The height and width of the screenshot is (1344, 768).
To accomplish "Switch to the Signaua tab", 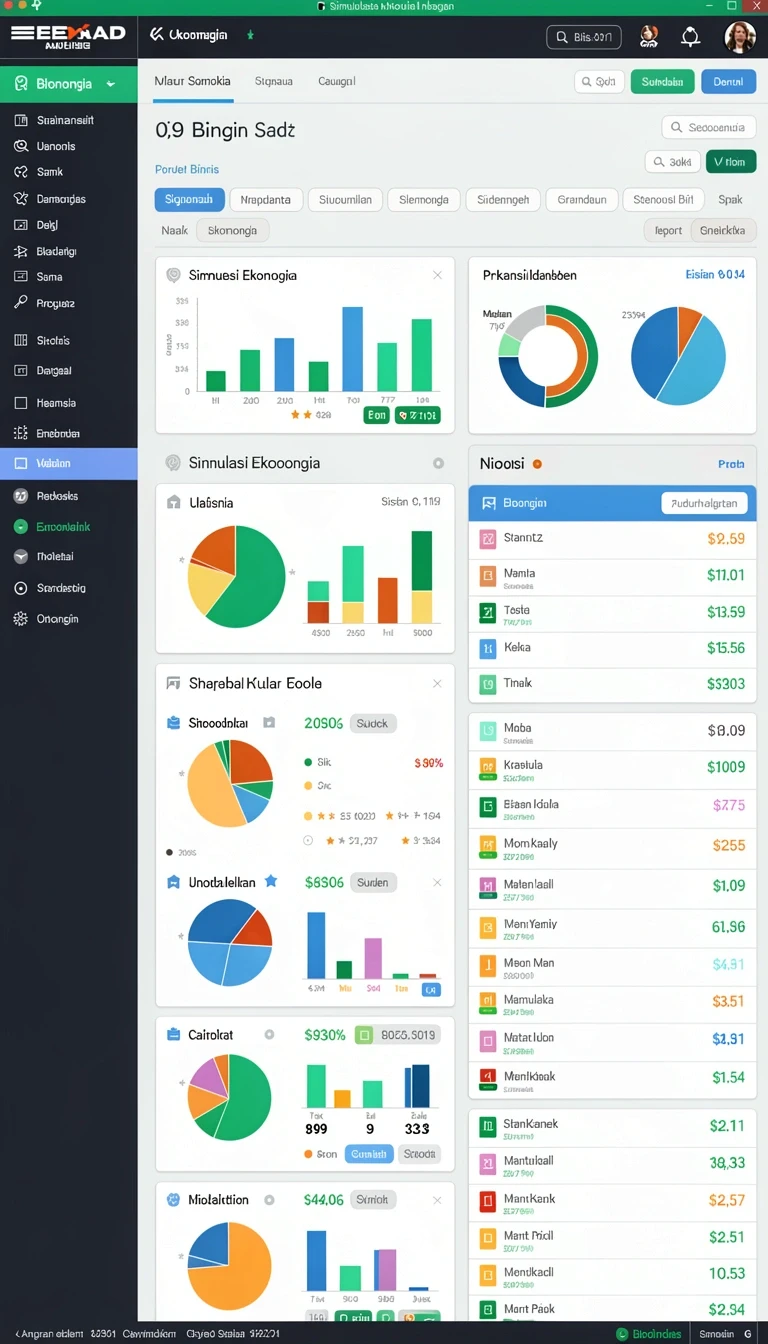I will click(x=274, y=81).
